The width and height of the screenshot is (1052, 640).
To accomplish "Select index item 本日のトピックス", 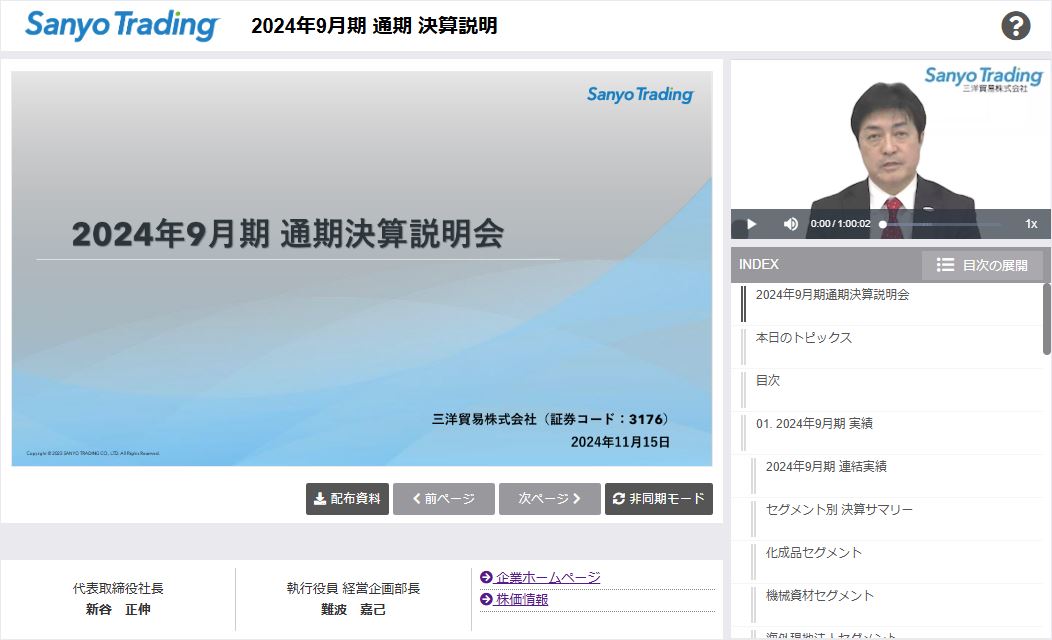I will (887, 347).
